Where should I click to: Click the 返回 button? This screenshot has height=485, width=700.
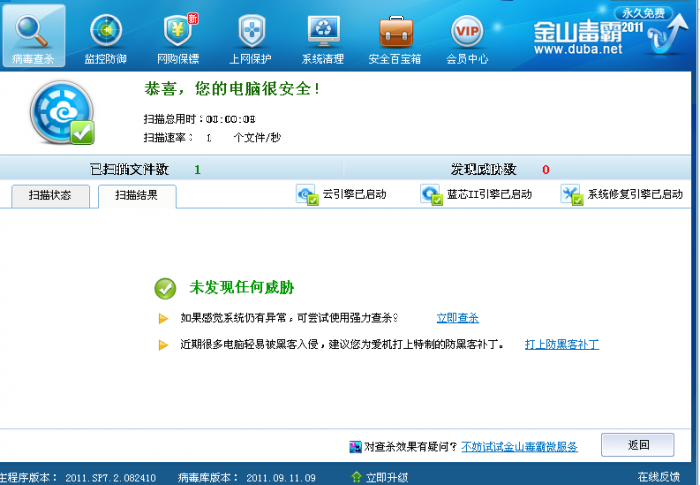tap(638, 445)
